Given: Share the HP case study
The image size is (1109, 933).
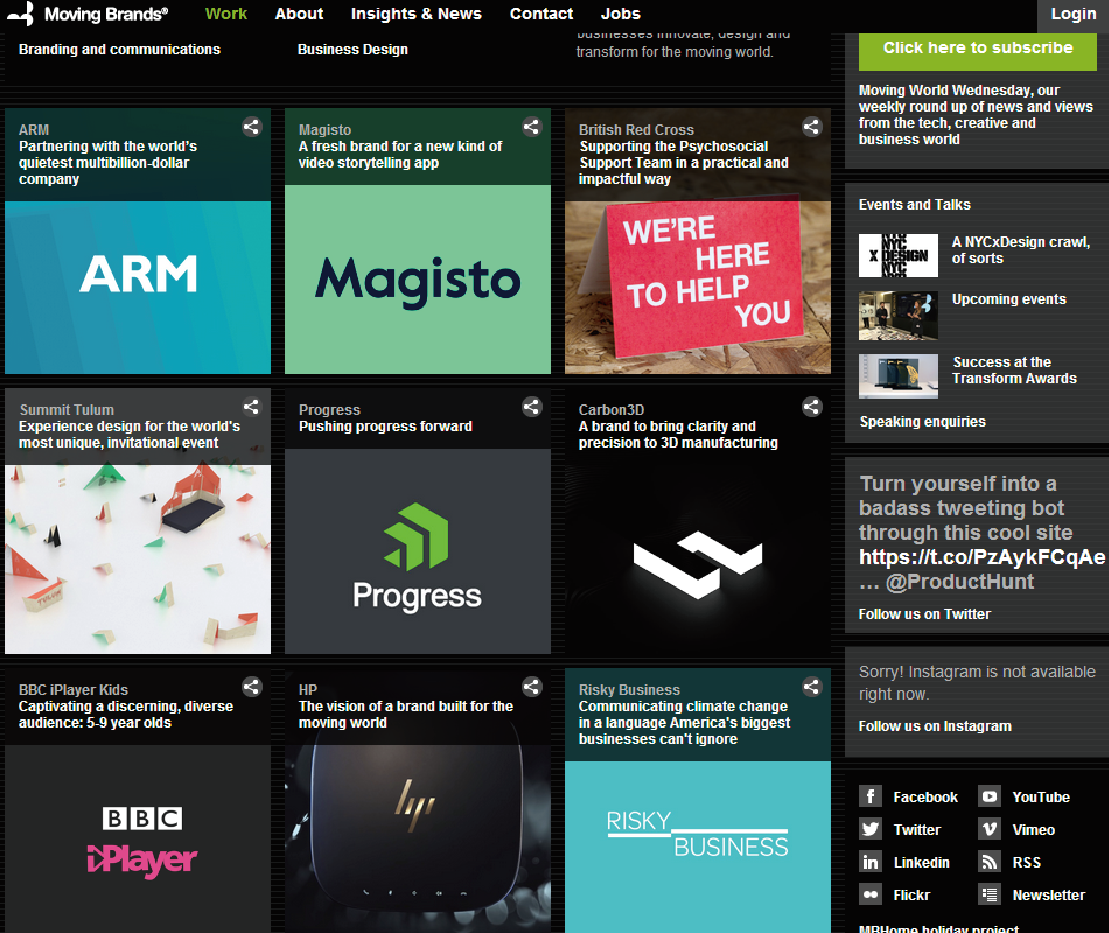Looking at the screenshot, I should [532, 687].
